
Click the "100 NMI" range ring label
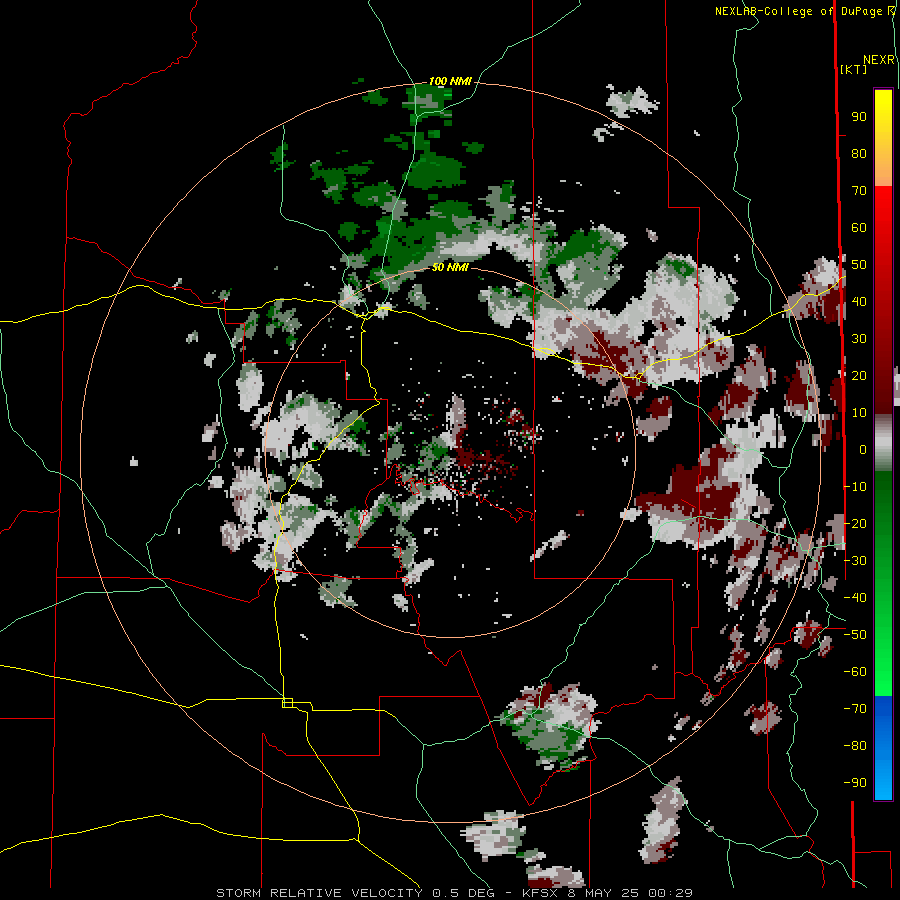[450, 82]
